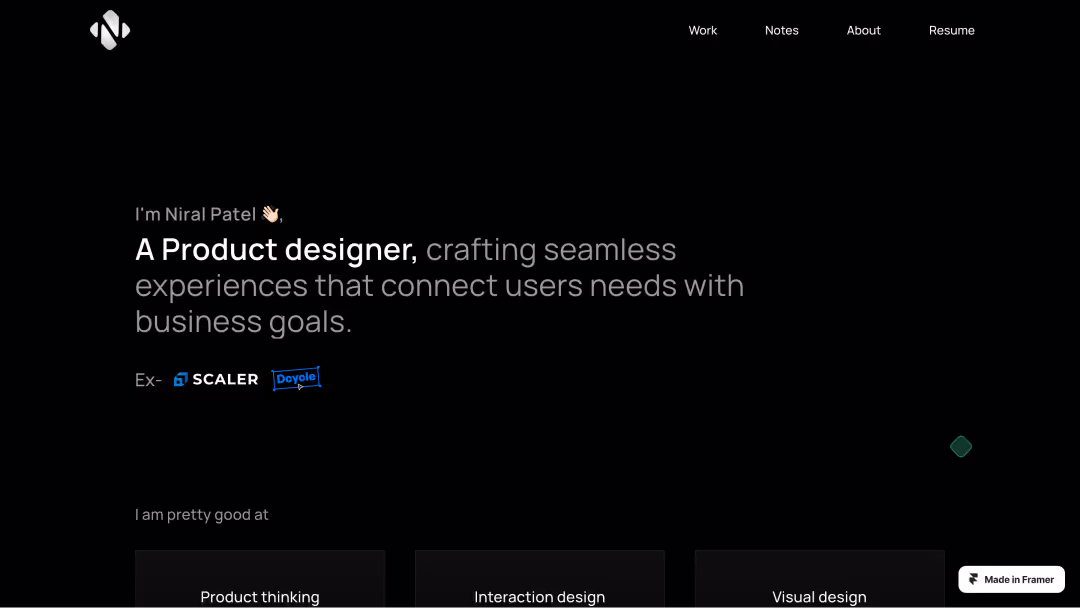Go to the Notes section
This screenshot has height=608, width=1080.
781,30
